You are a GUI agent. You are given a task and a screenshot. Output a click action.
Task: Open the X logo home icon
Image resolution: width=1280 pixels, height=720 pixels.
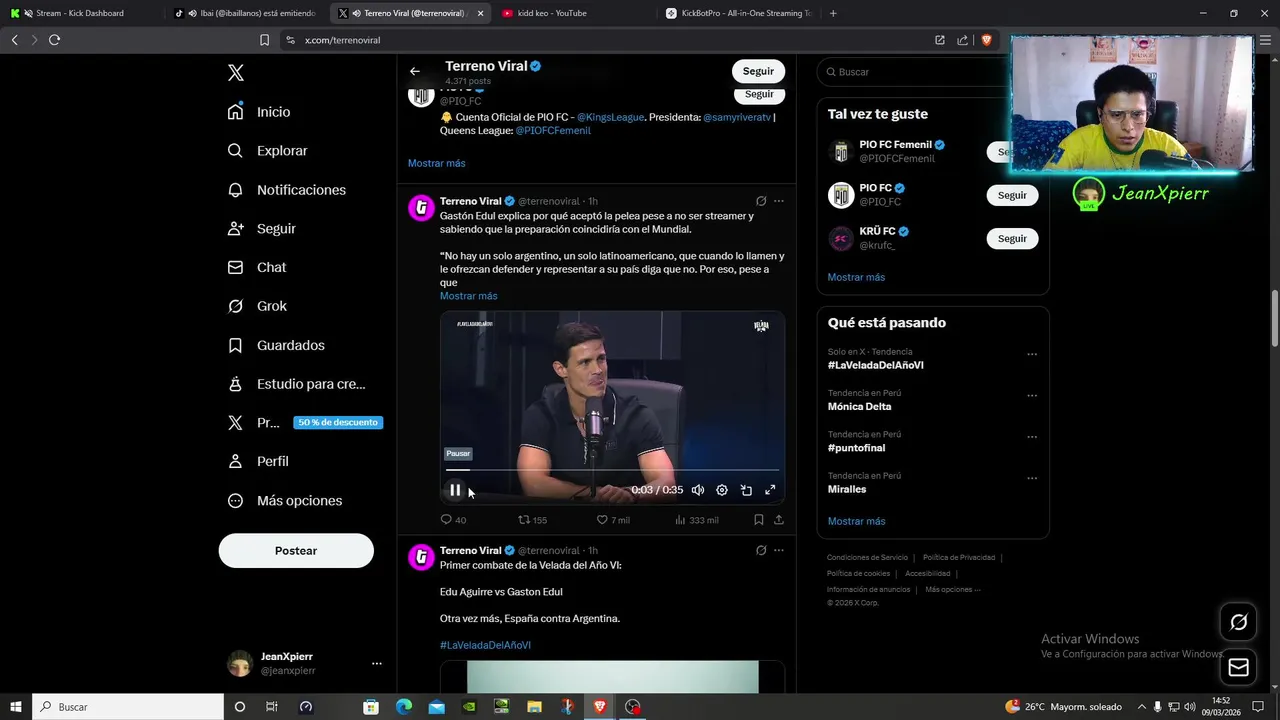(236, 73)
